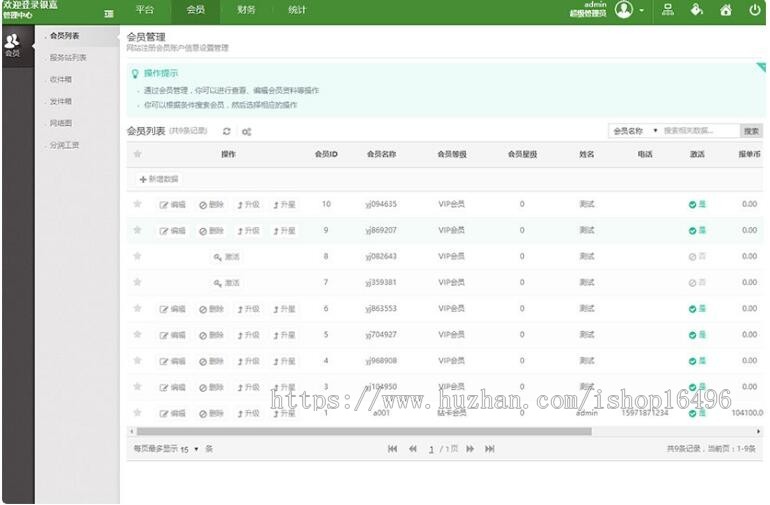Toggle activation status for member ID 4
This screenshot has height=505, width=770.
pyautogui.click(x=697, y=361)
